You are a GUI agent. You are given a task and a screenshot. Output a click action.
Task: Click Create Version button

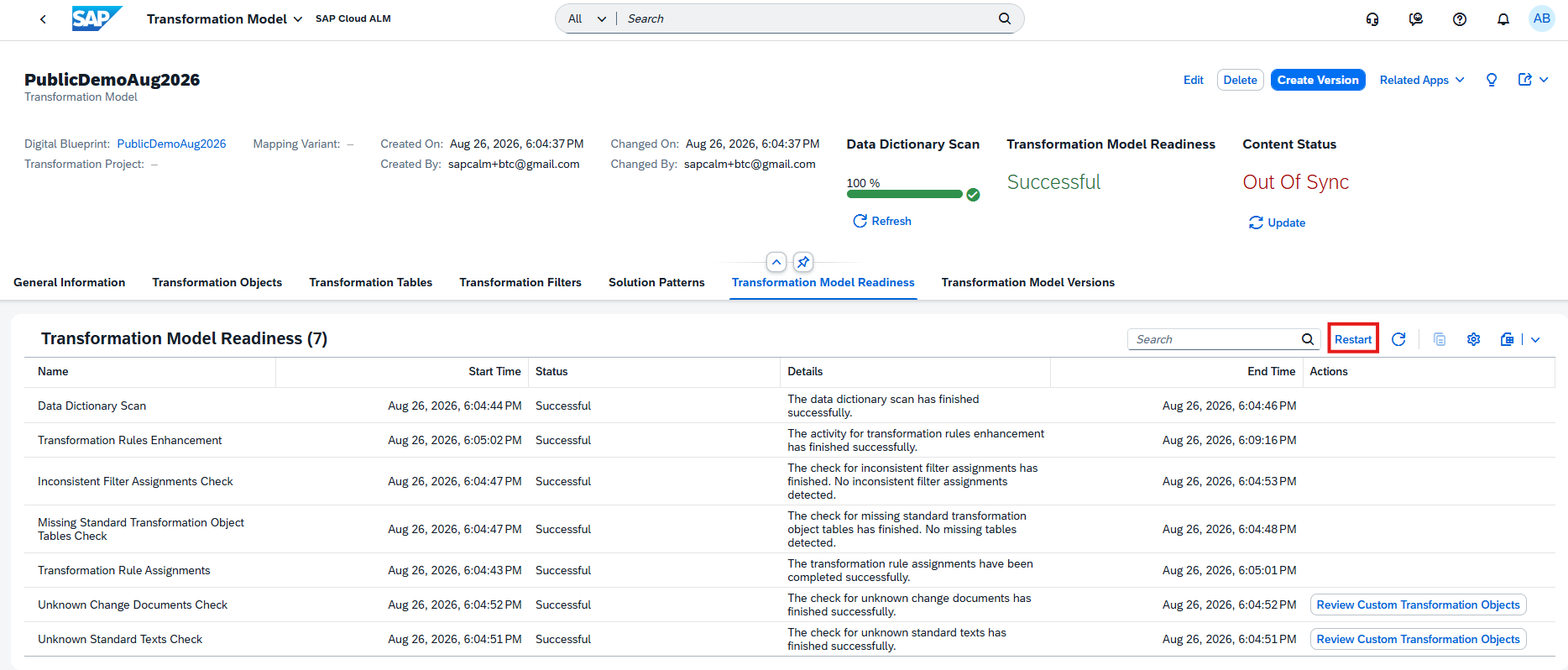coord(1318,80)
